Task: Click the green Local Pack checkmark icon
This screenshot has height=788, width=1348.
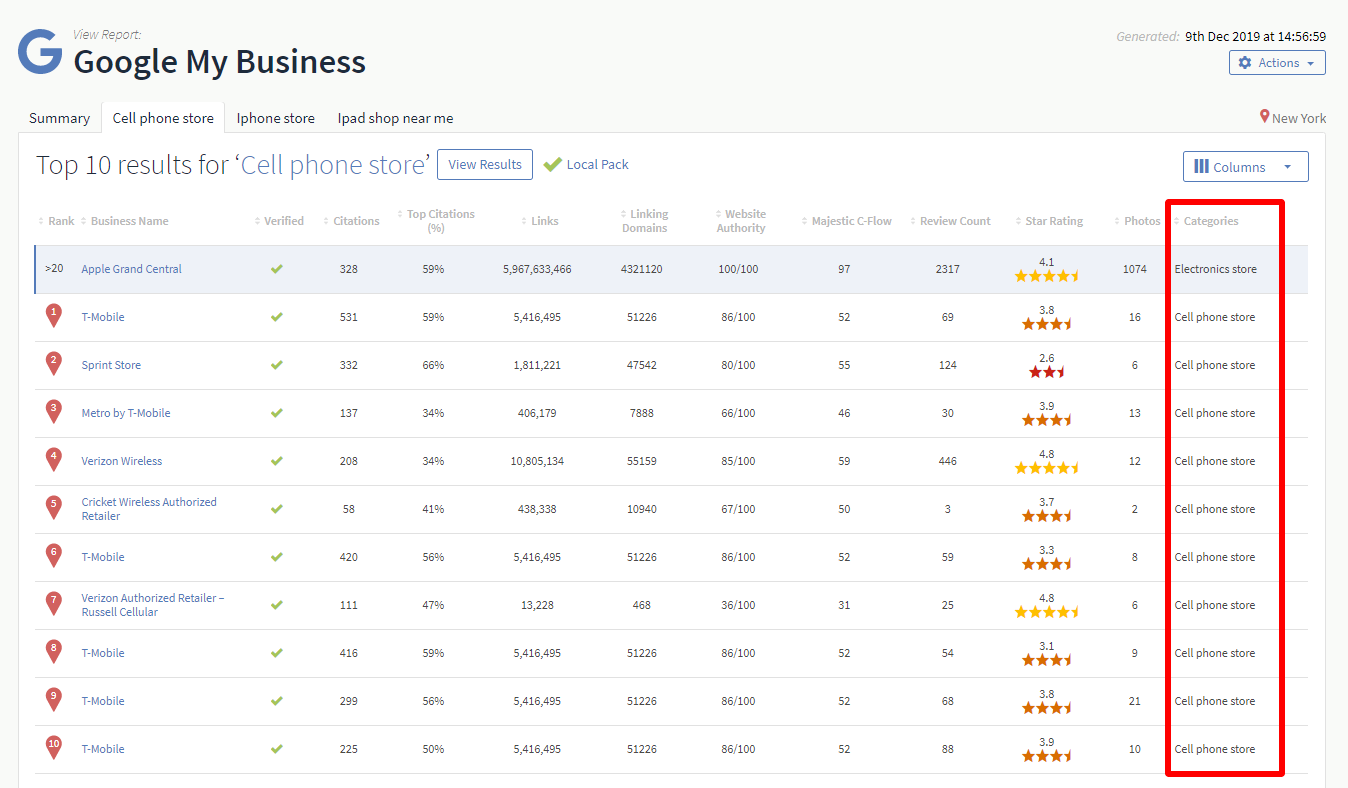Action: (552, 165)
